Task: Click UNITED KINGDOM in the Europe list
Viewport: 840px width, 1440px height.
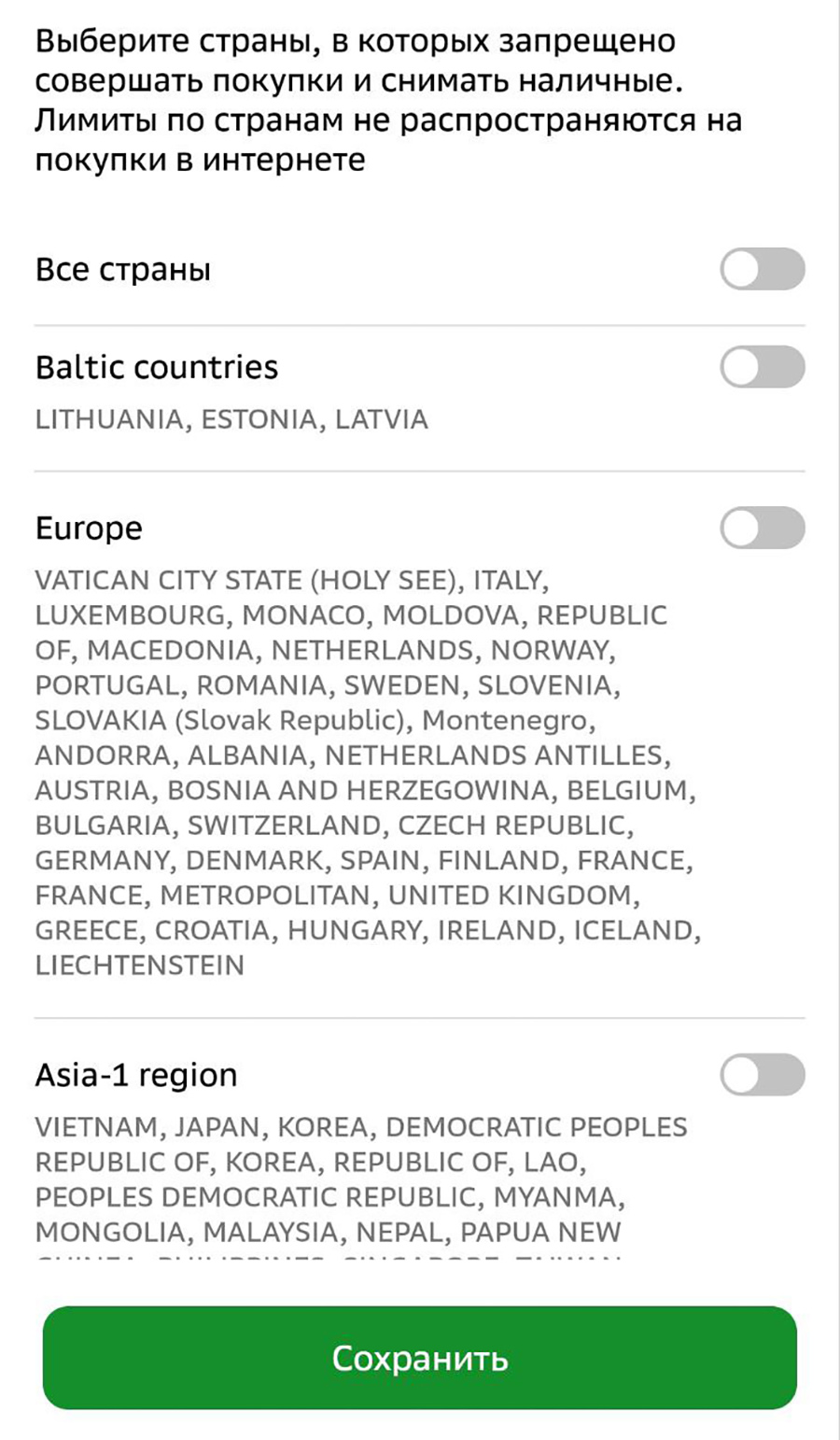Action: tap(511, 896)
